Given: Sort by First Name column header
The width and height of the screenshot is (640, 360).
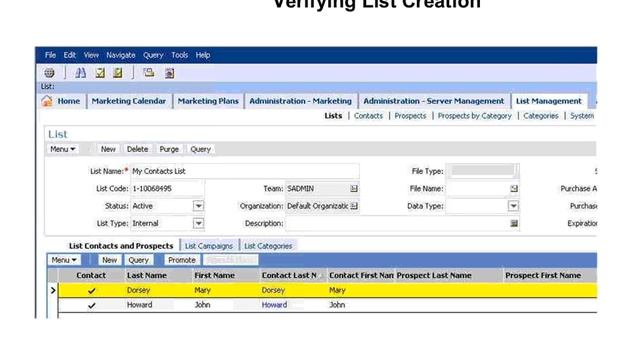Looking at the screenshot, I should (x=226, y=276).
